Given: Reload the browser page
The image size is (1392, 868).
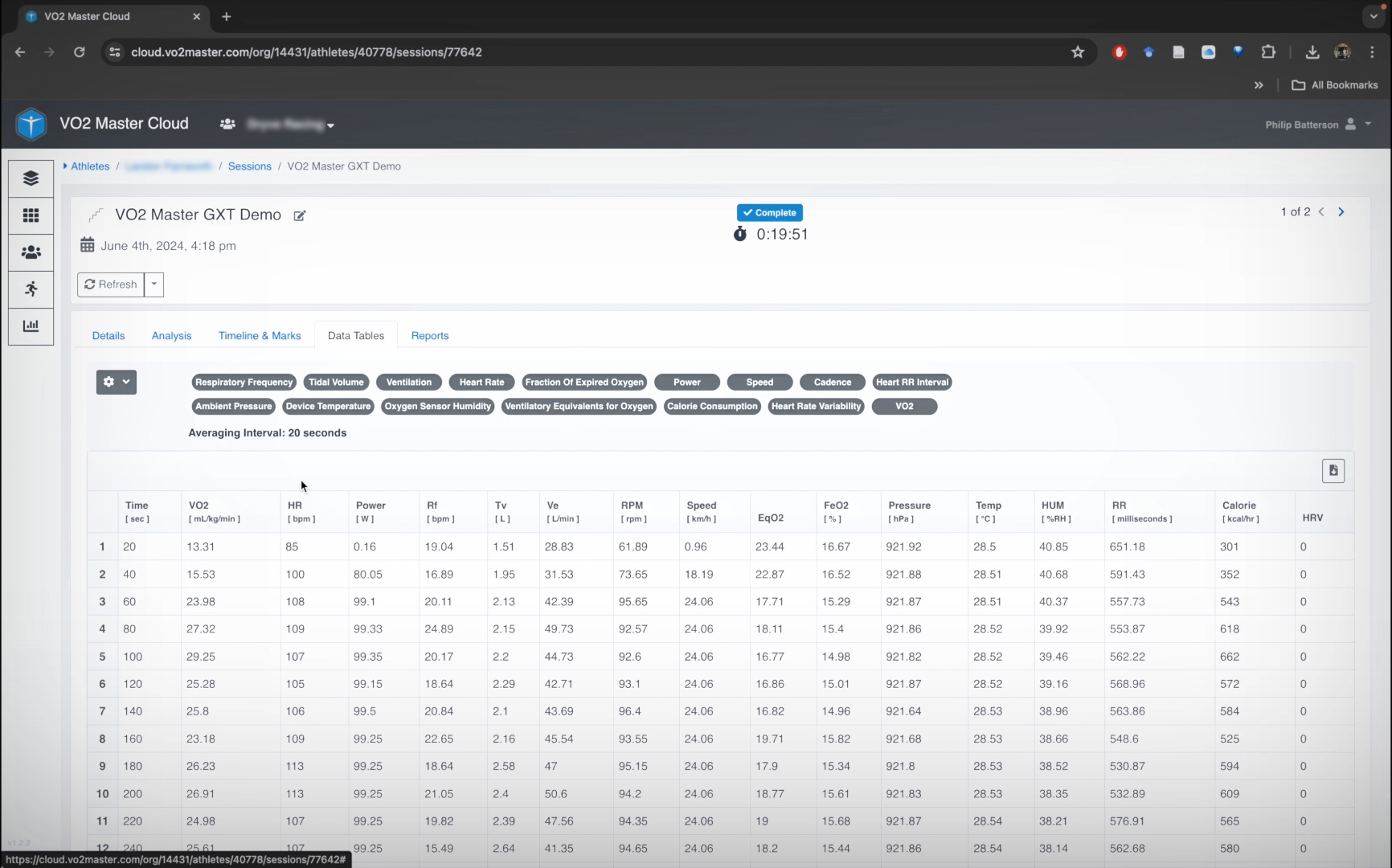Looking at the screenshot, I should pos(79,52).
